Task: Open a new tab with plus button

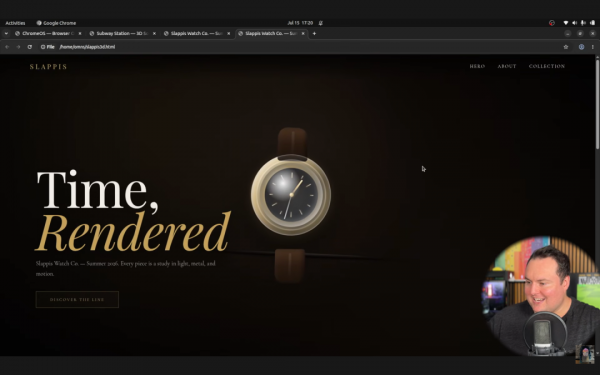Action: [314, 33]
